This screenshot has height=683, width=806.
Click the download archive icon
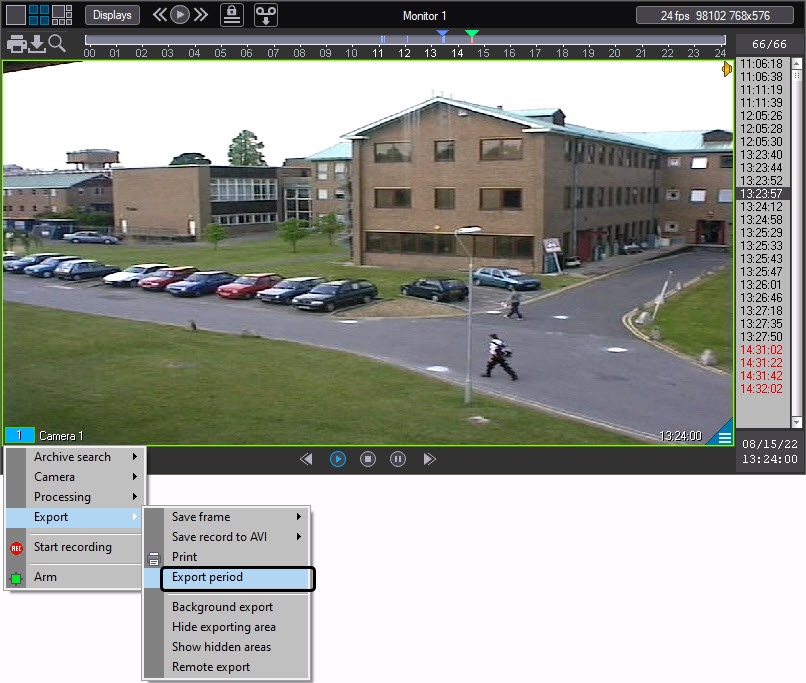pyautogui.click(x=37, y=43)
